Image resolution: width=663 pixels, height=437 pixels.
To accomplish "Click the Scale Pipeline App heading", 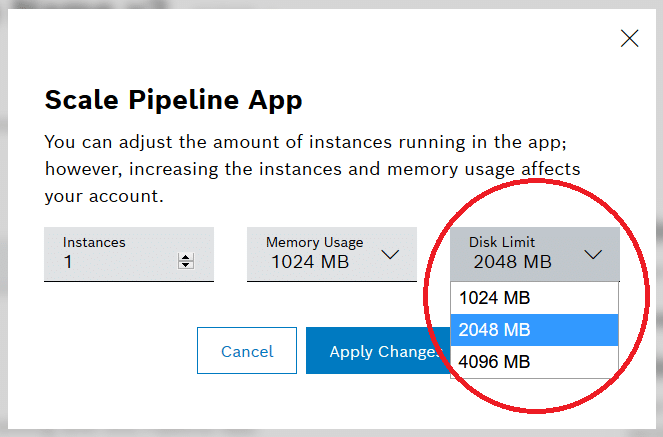I will pyautogui.click(x=173, y=101).
